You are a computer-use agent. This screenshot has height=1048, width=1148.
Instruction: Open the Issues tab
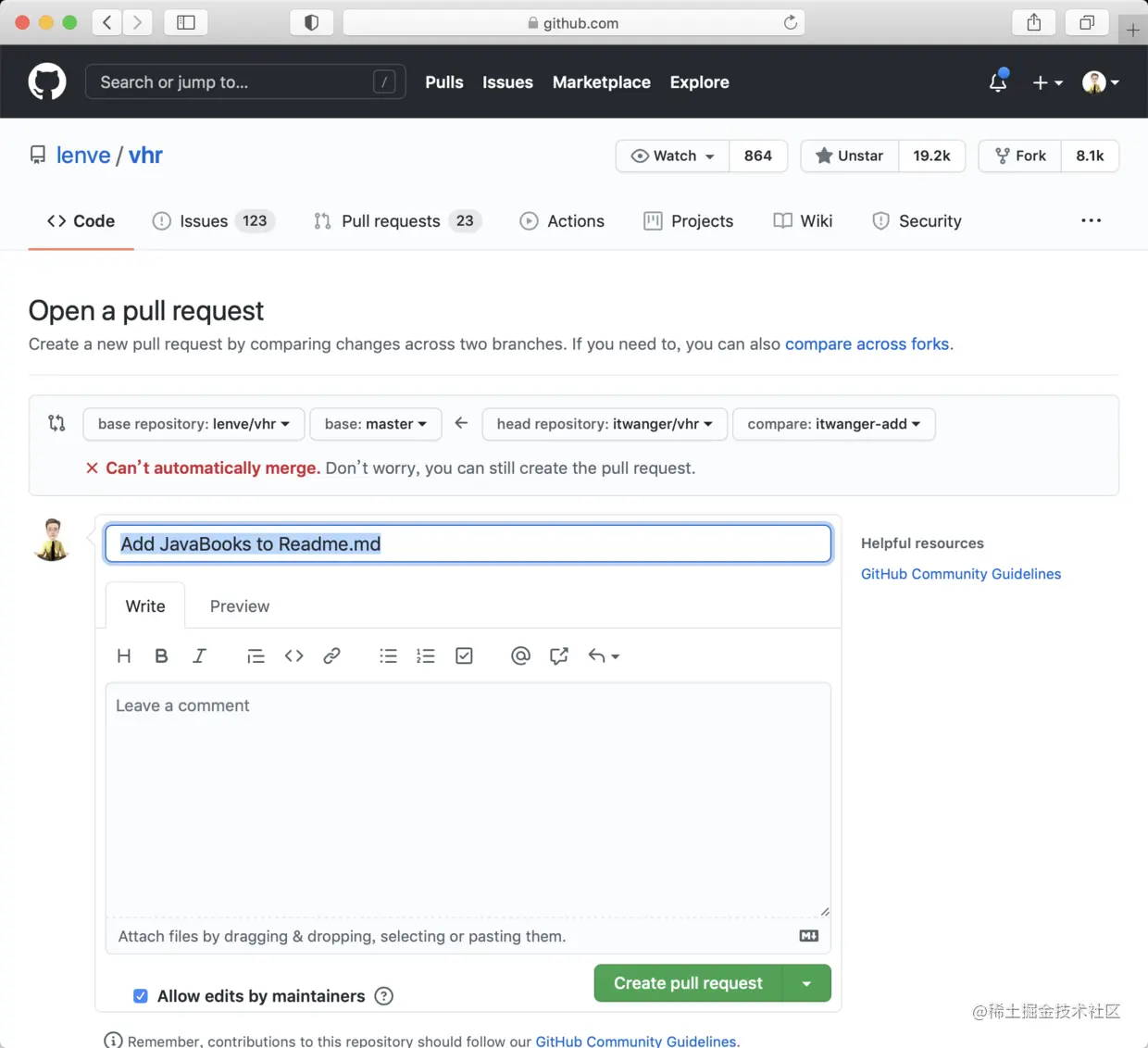pyautogui.click(x=213, y=221)
